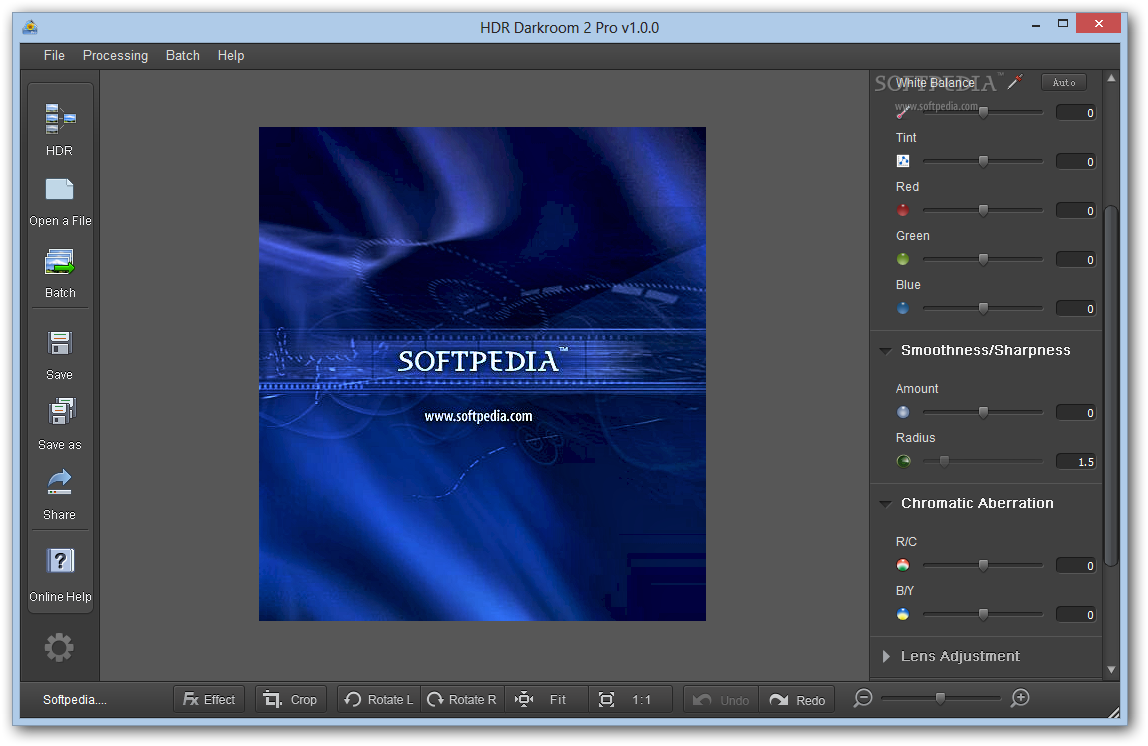Click the Blue channel icon

click(903, 308)
